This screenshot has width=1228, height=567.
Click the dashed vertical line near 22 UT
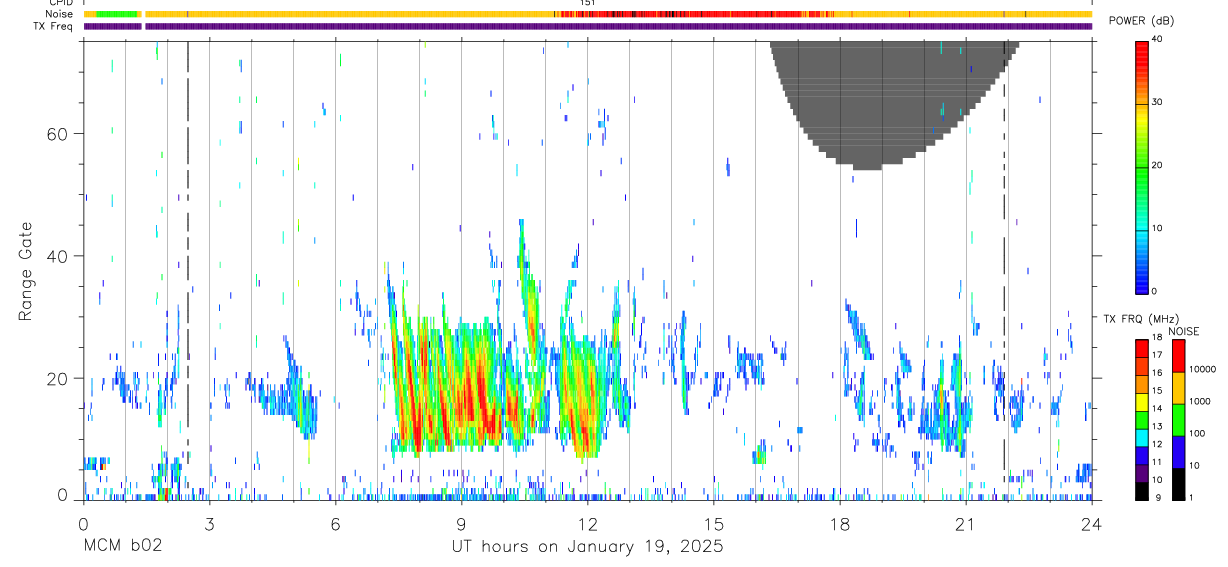[1005, 270]
